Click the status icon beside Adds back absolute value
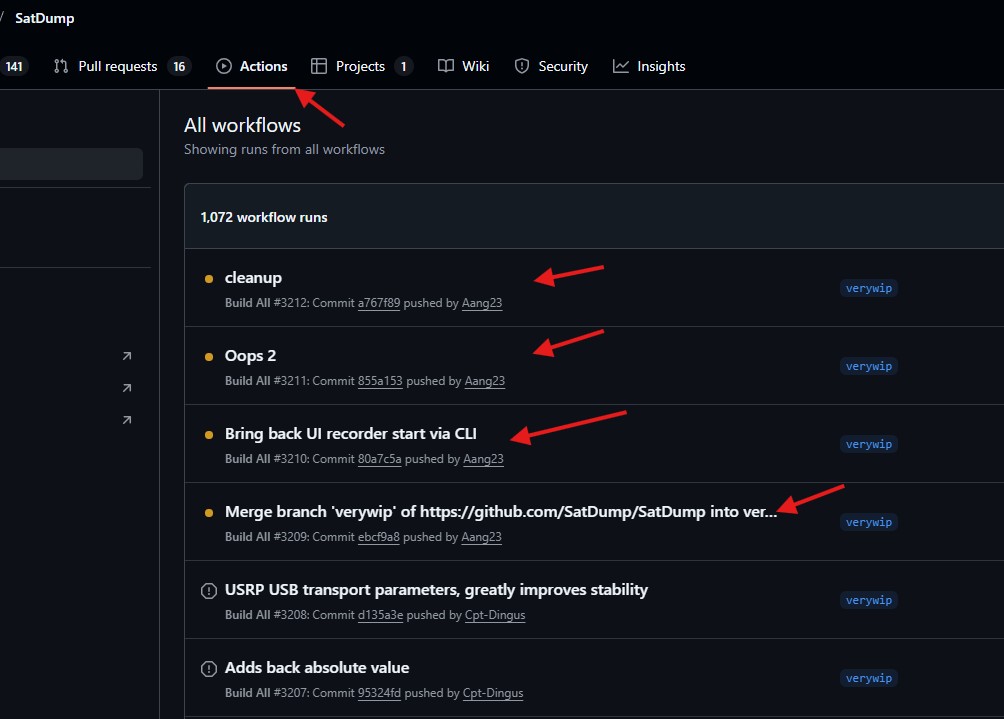The image size is (1004, 719). (x=209, y=668)
